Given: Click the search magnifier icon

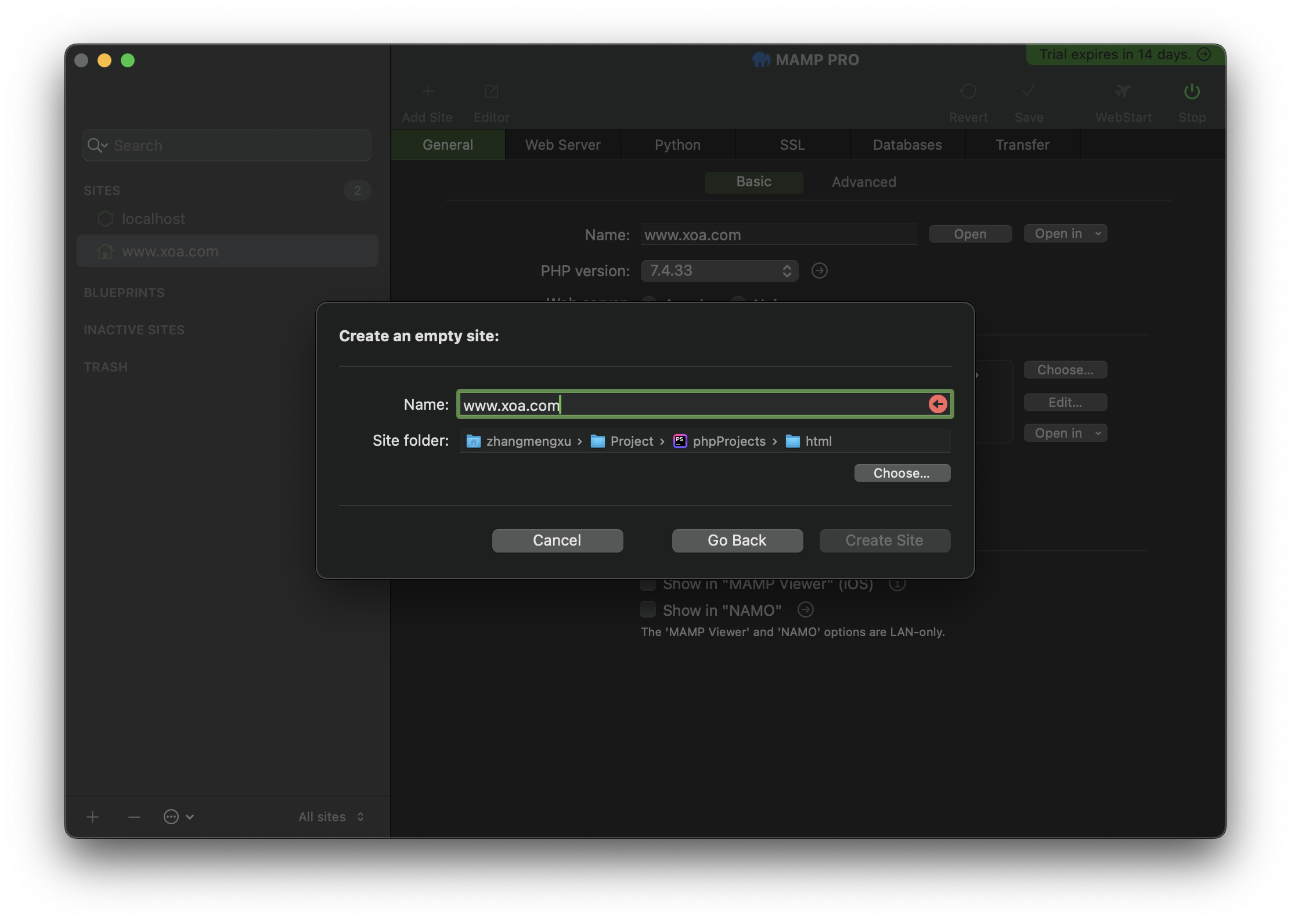Looking at the screenshot, I should click(x=97, y=145).
